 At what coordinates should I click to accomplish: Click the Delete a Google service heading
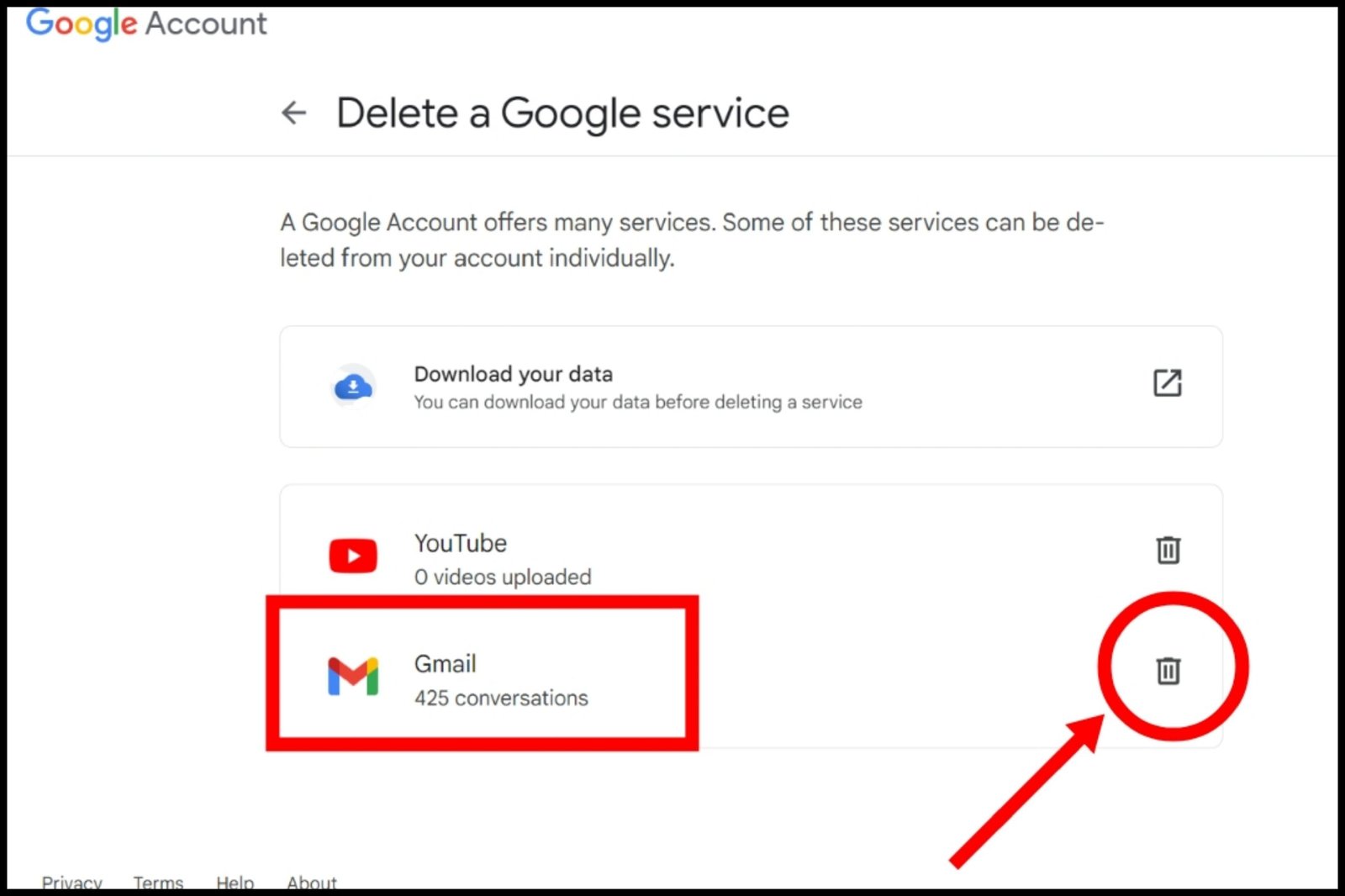[x=563, y=113]
